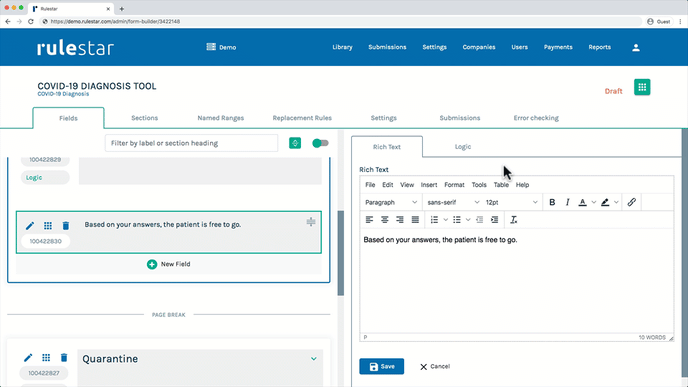The width and height of the screenshot is (688, 387).
Task: Open the editor Edit menu
Action: tap(387, 185)
